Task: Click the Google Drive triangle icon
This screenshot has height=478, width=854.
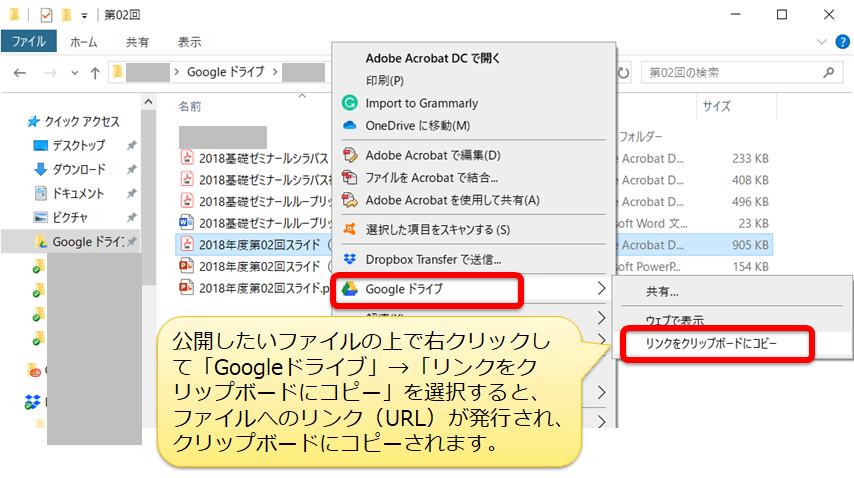Action: (350, 289)
